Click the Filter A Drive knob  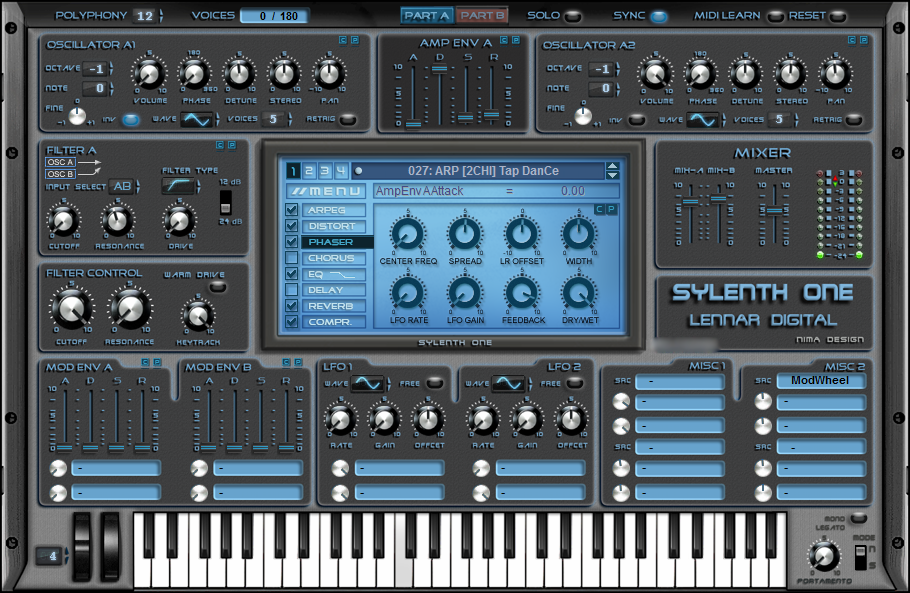[179, 220]
